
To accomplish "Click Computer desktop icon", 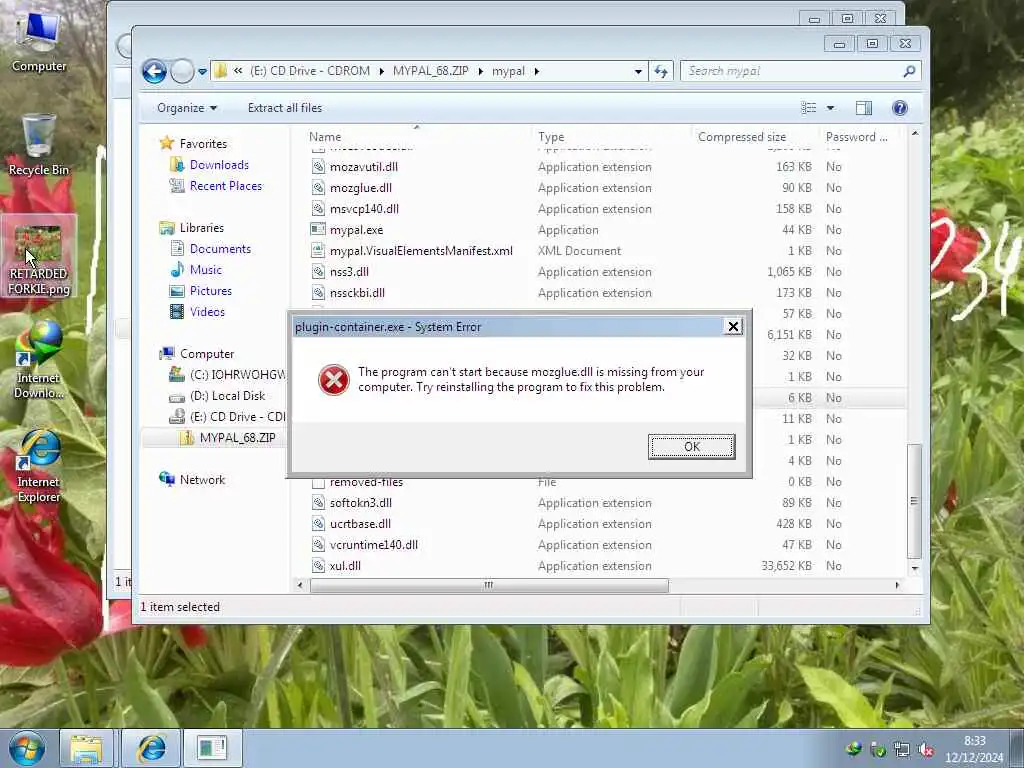I will (x=39, y=42).
